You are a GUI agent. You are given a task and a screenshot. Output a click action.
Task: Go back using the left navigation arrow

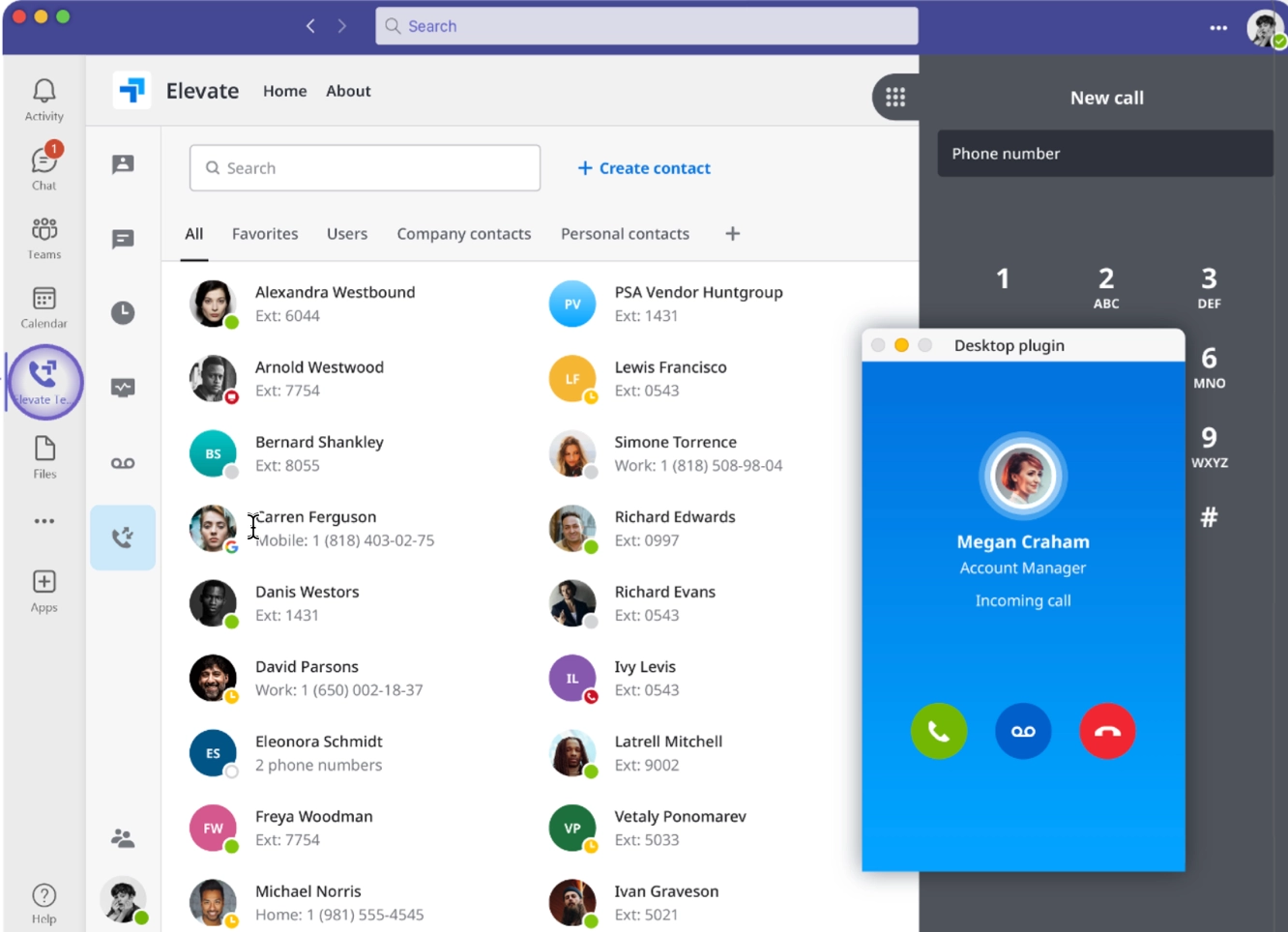(x=310, y=26)
